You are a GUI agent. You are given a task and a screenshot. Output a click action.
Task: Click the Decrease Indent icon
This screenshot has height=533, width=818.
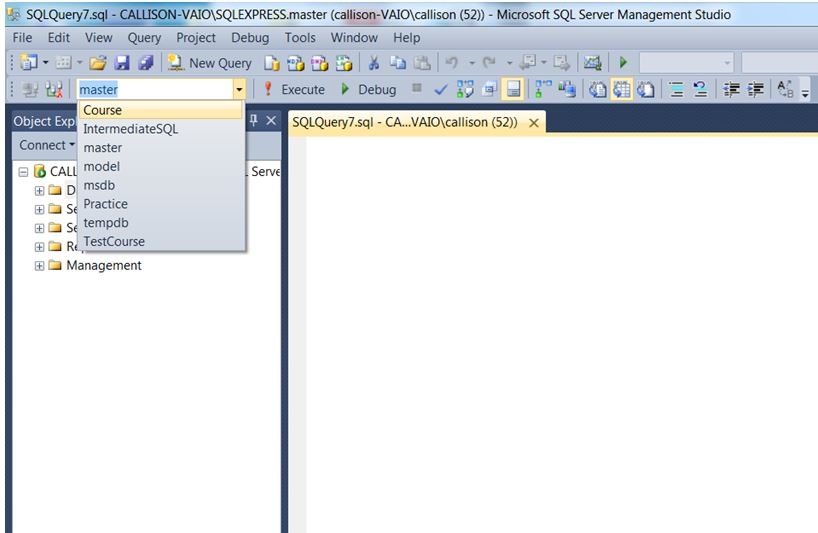tap(731, 90)
